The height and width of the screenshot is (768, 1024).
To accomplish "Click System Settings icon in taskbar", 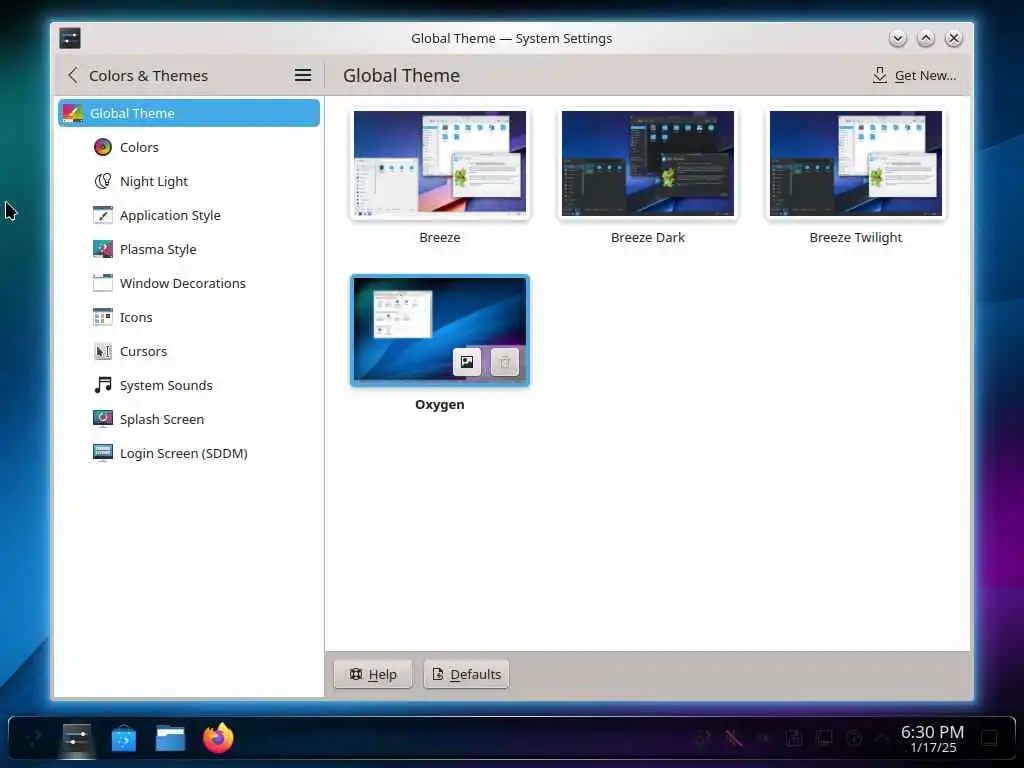I will click(76, 739).
